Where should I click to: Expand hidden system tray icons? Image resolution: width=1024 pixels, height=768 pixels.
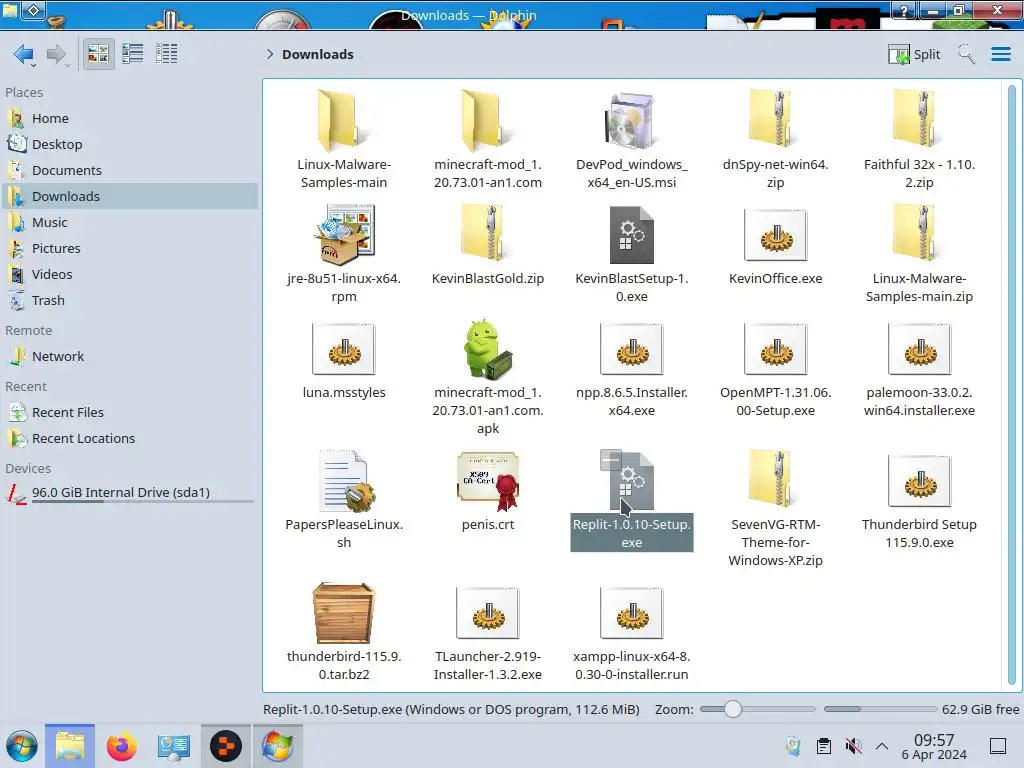[882, 746]
